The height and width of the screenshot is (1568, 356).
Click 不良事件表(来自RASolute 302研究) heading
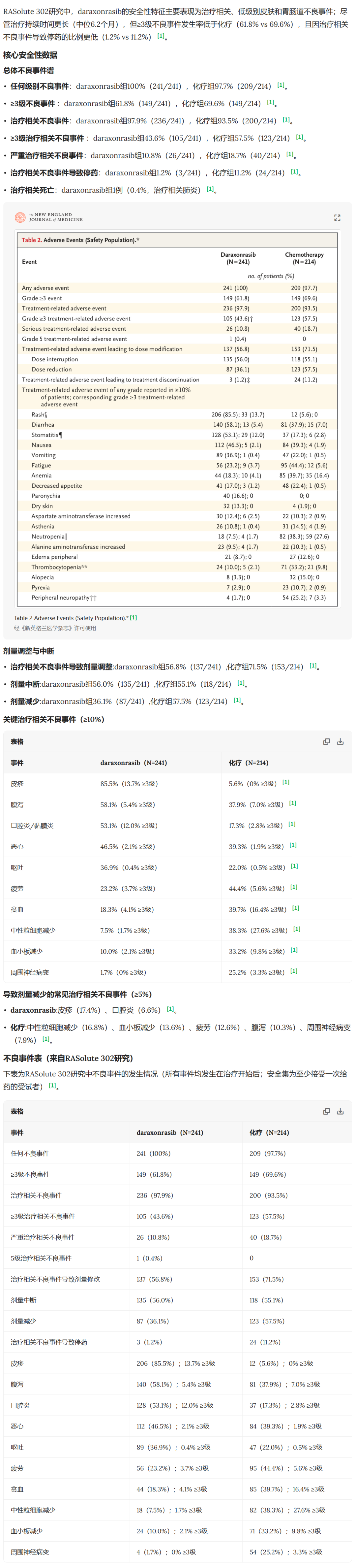coord(68,1059)
